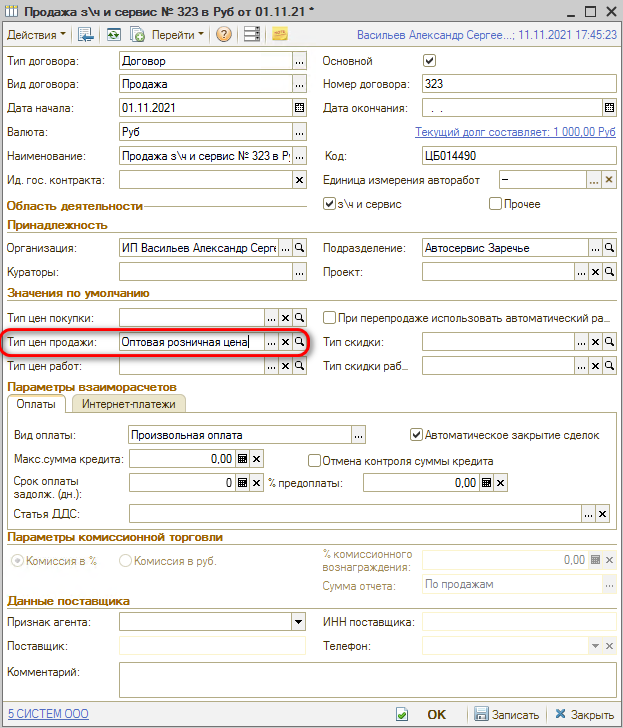The width and height of the screenshot is (623, 728).
Task: Open the Перейти dropdown menu
Action: (178, 34)
